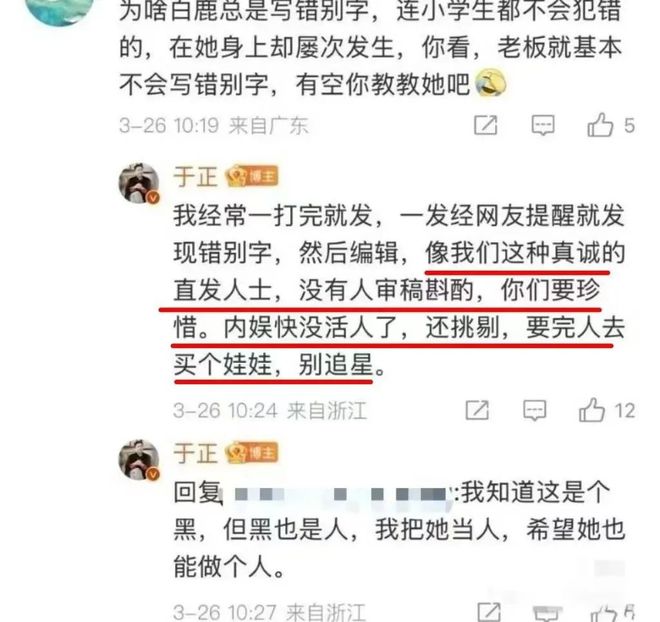
Task: Tap like count 12 on 于正's reply
Action: tap(625, 410)
